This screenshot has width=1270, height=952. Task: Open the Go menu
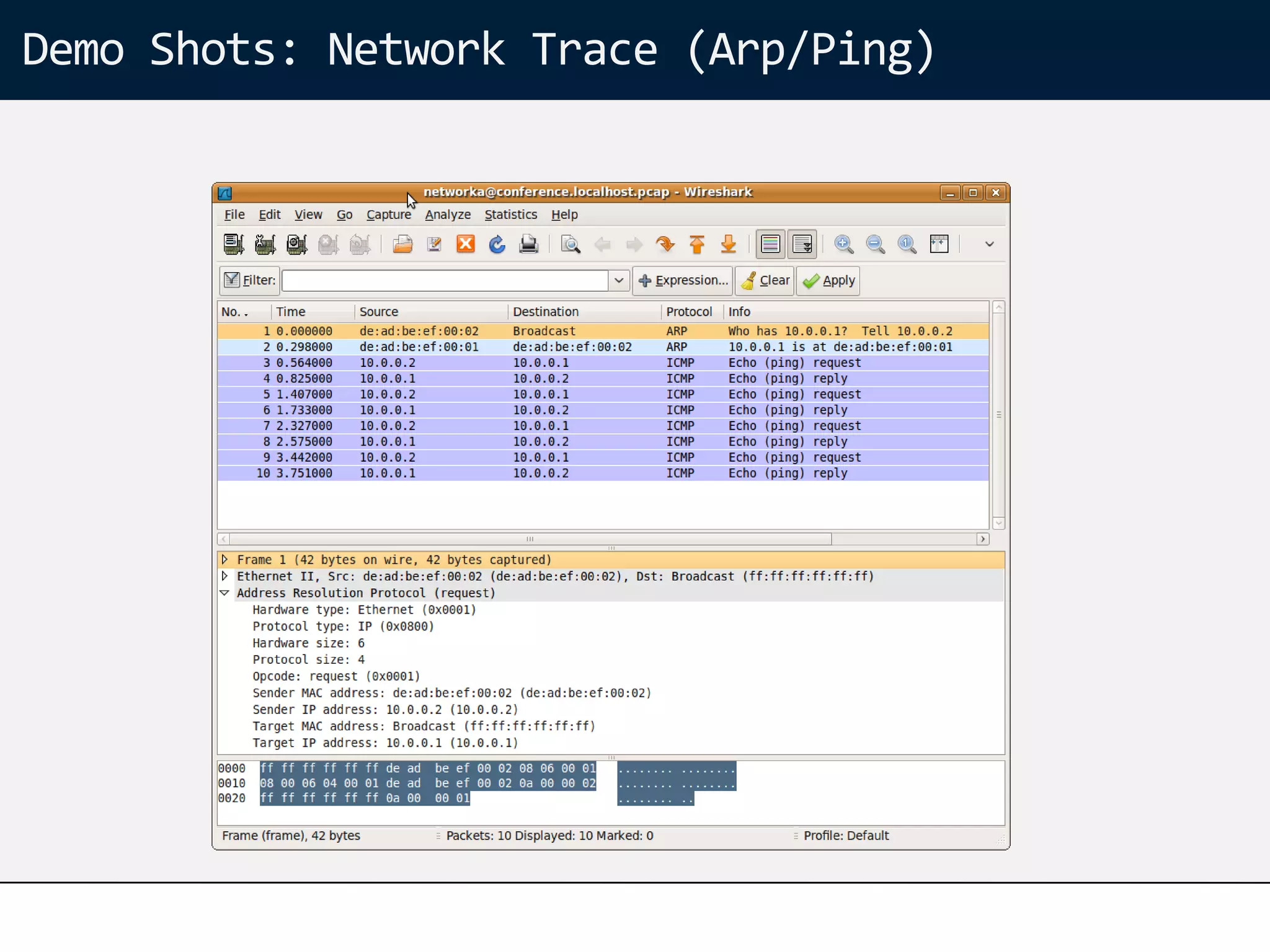point(344,214)
